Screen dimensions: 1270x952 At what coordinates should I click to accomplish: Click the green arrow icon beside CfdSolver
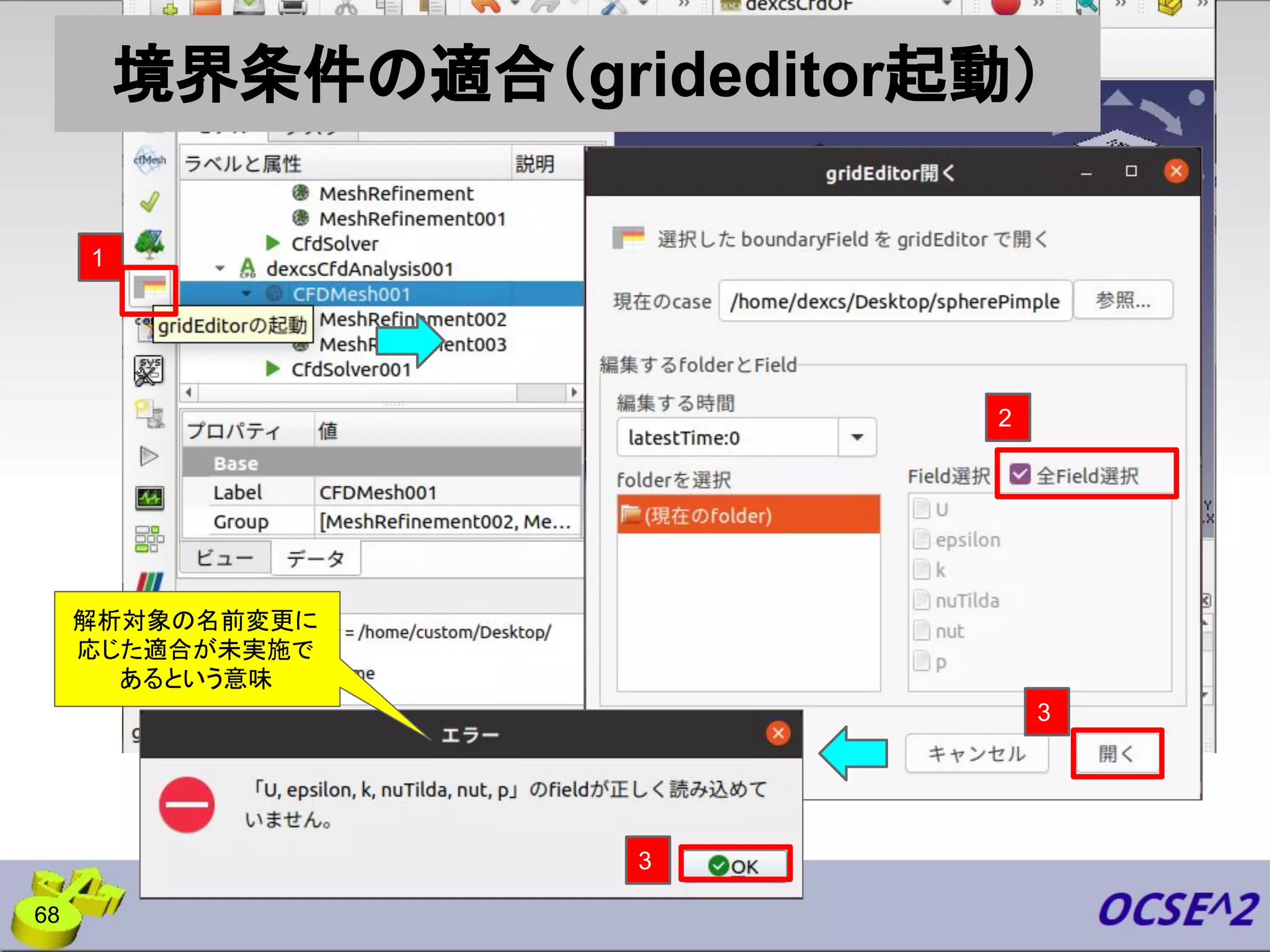click(x=272, y=243)
